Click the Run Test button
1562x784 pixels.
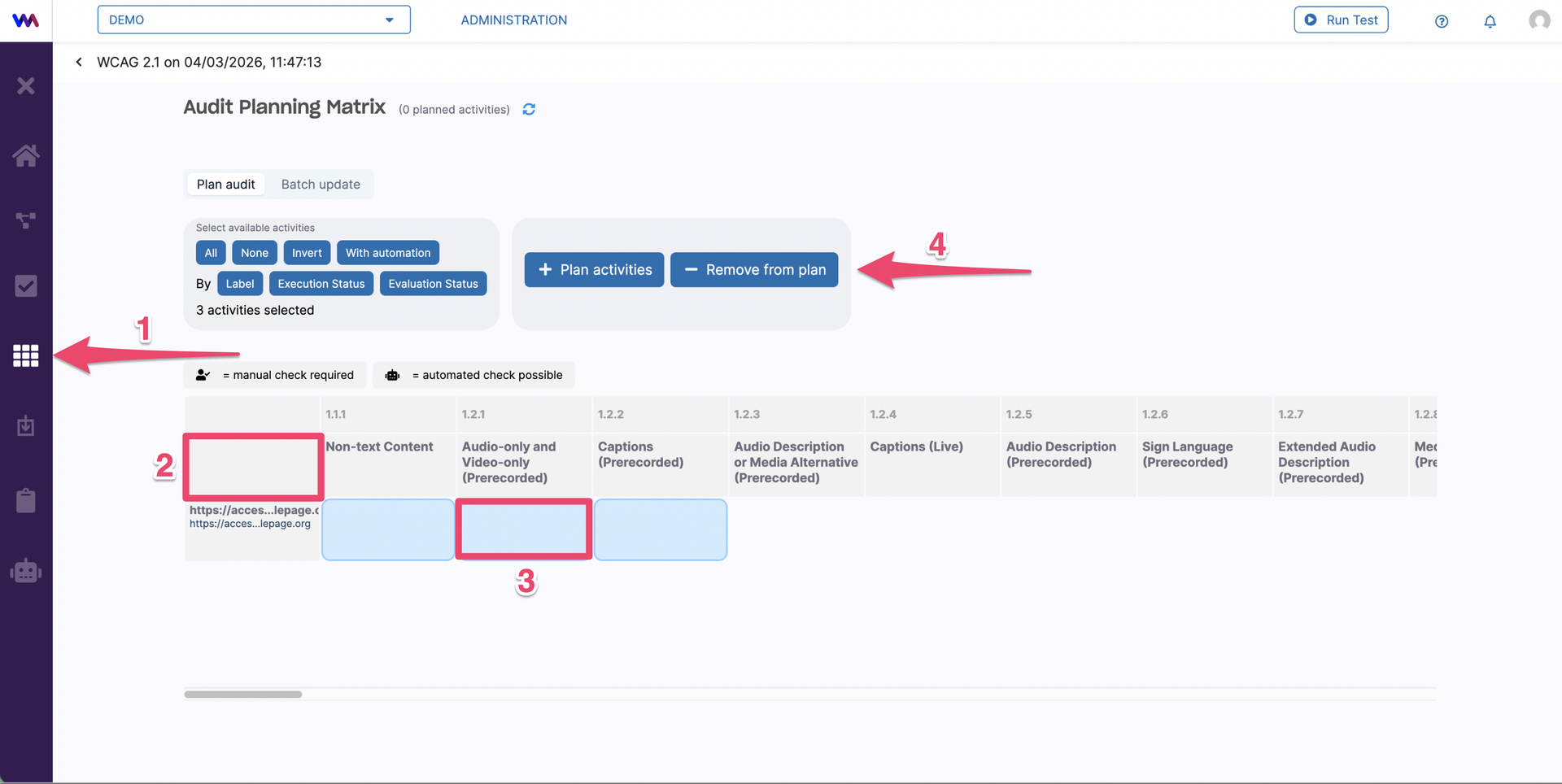point(1341,20)
